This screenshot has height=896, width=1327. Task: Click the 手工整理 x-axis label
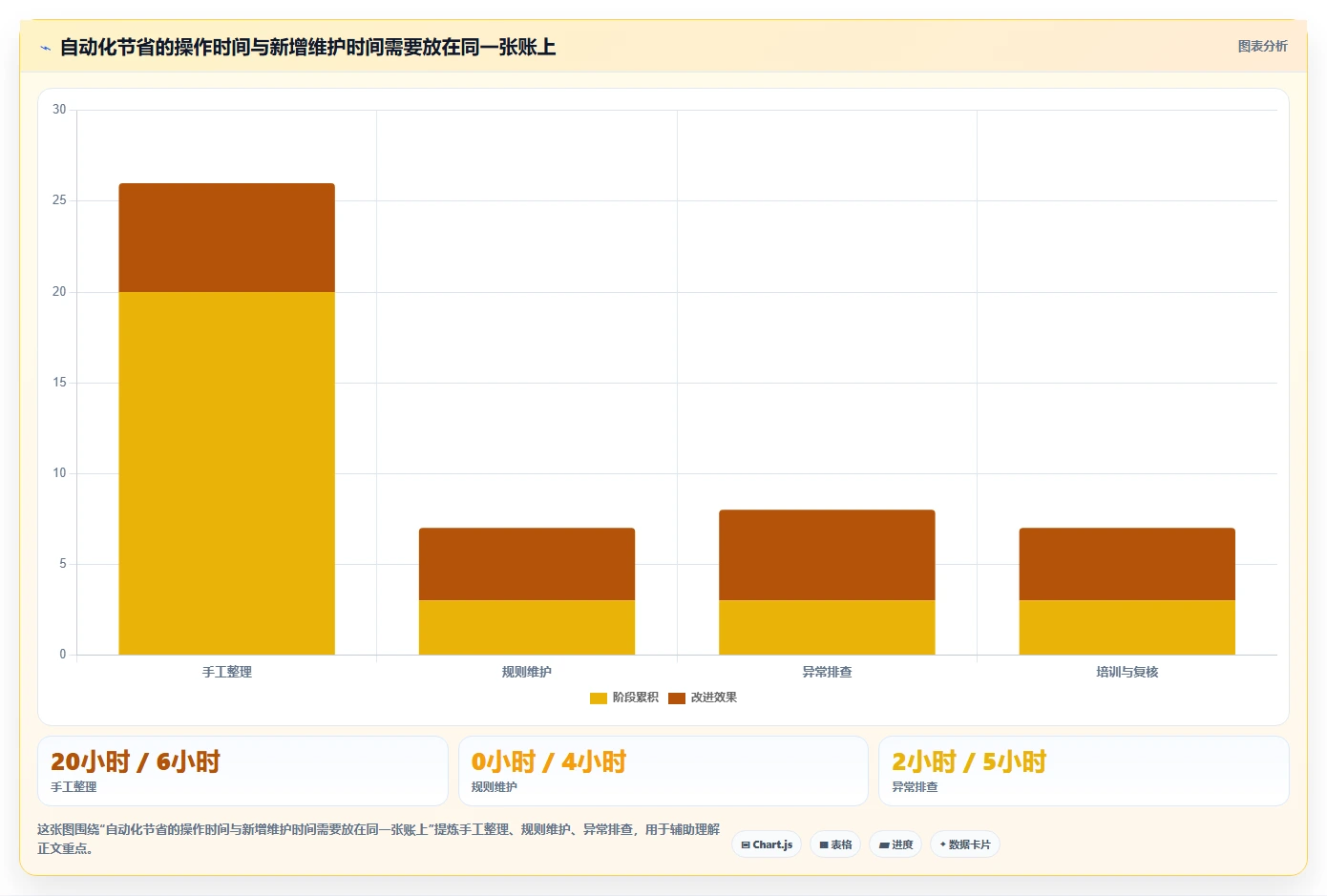pos(227,672)
